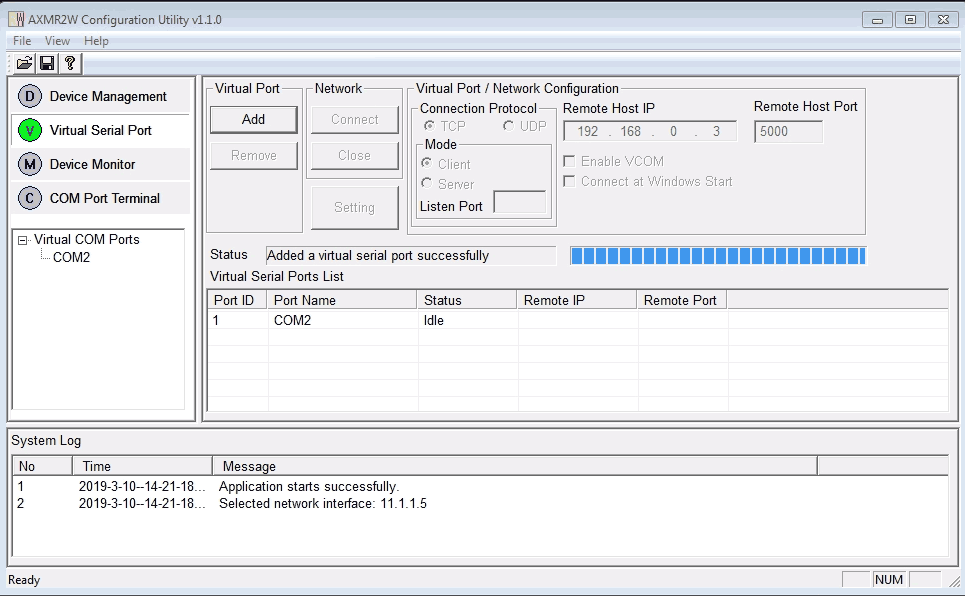Select the M Device Monitor icon

(x=30, y=164)
